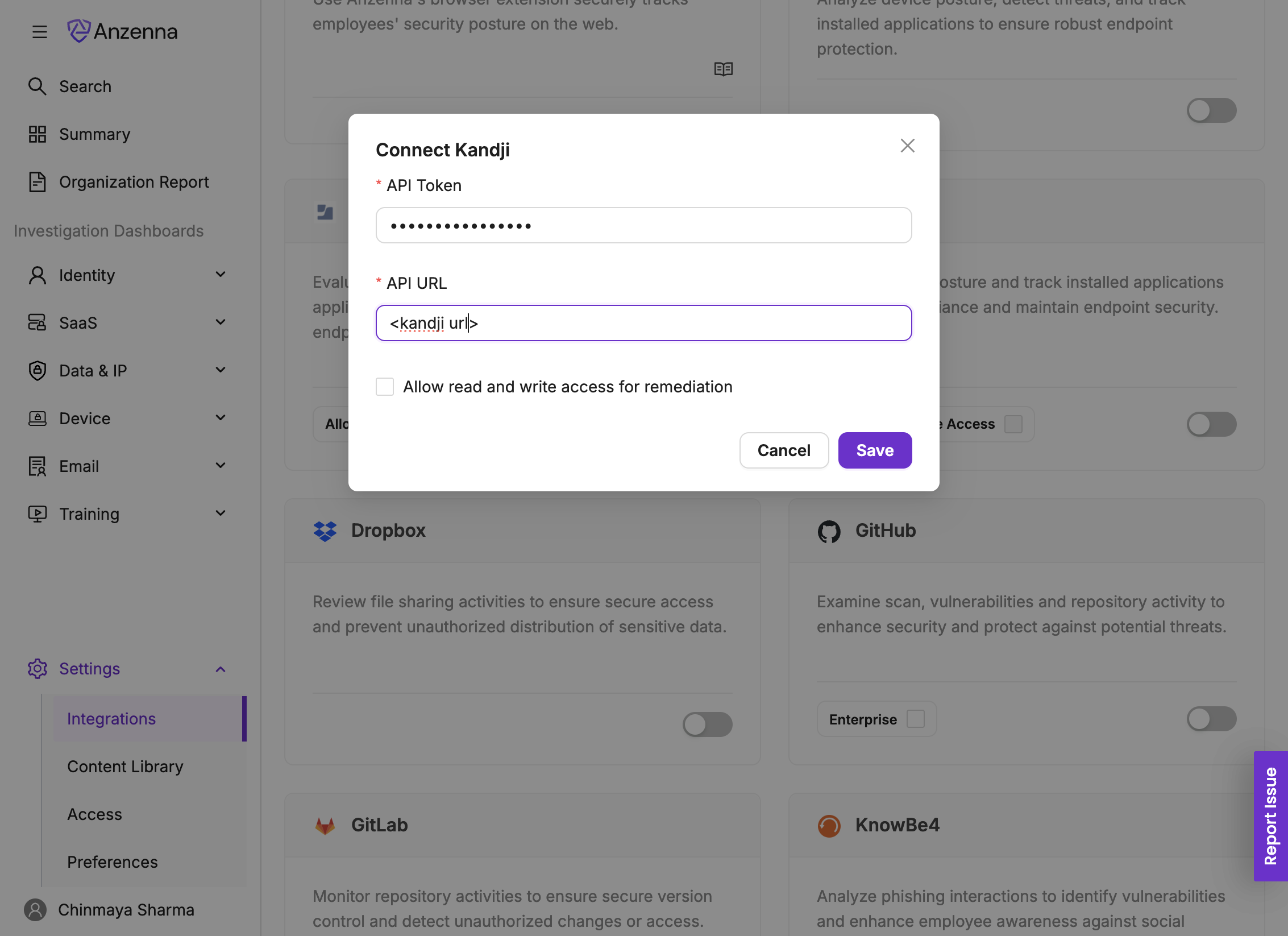Click the Settings gear icon
This screenshot has height=936, width=1288.
(38, 669)
